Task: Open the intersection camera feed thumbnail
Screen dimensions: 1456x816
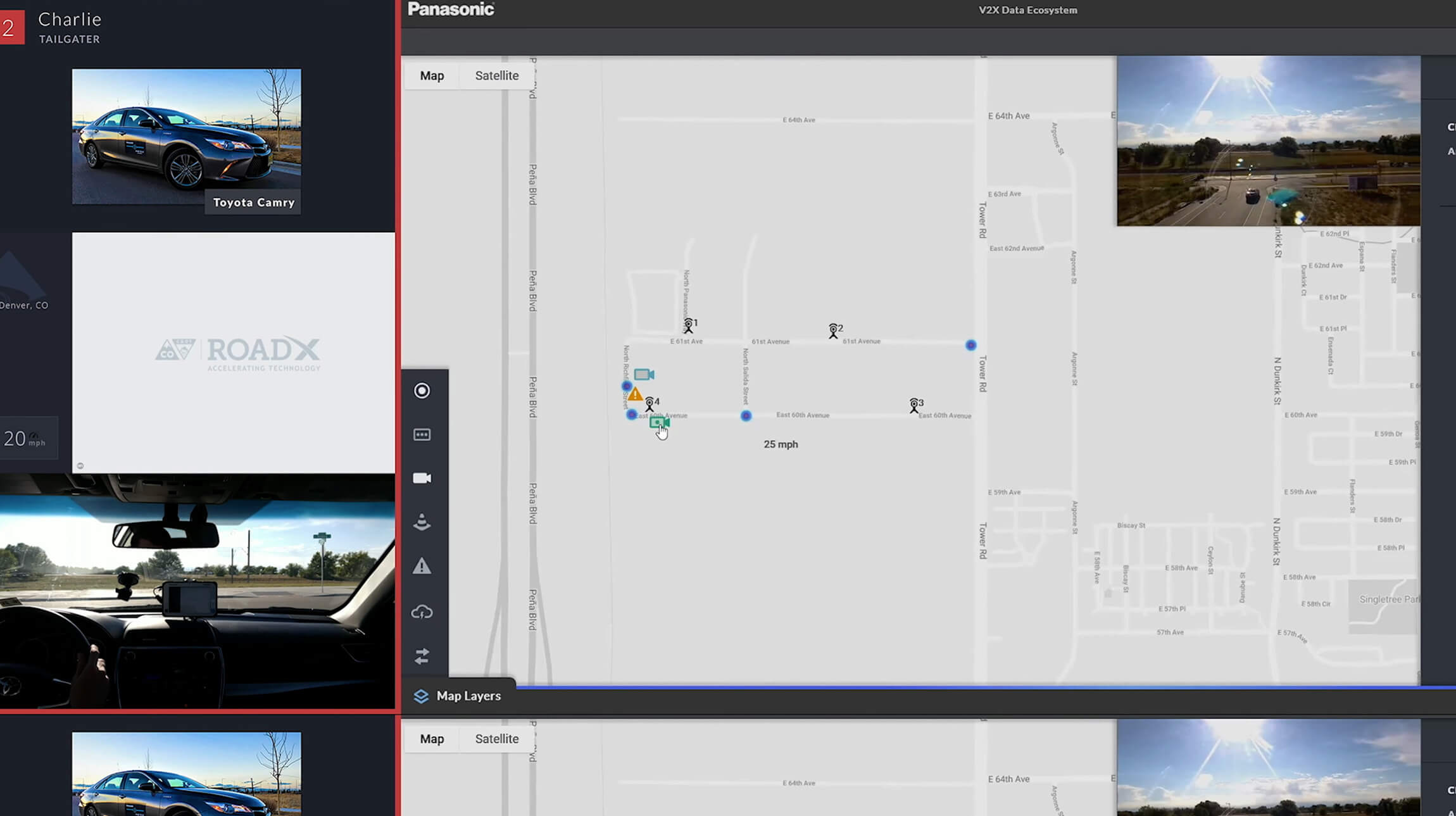Action: 1268,141
